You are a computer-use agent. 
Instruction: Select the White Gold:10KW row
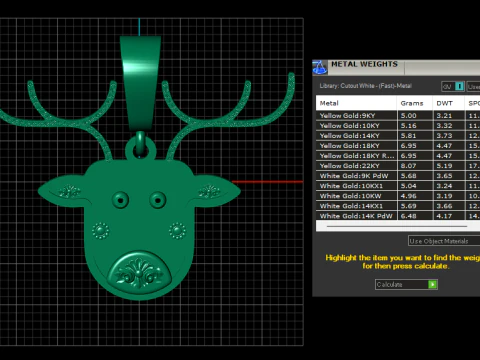pyautogui.click(x=398, y=196)
